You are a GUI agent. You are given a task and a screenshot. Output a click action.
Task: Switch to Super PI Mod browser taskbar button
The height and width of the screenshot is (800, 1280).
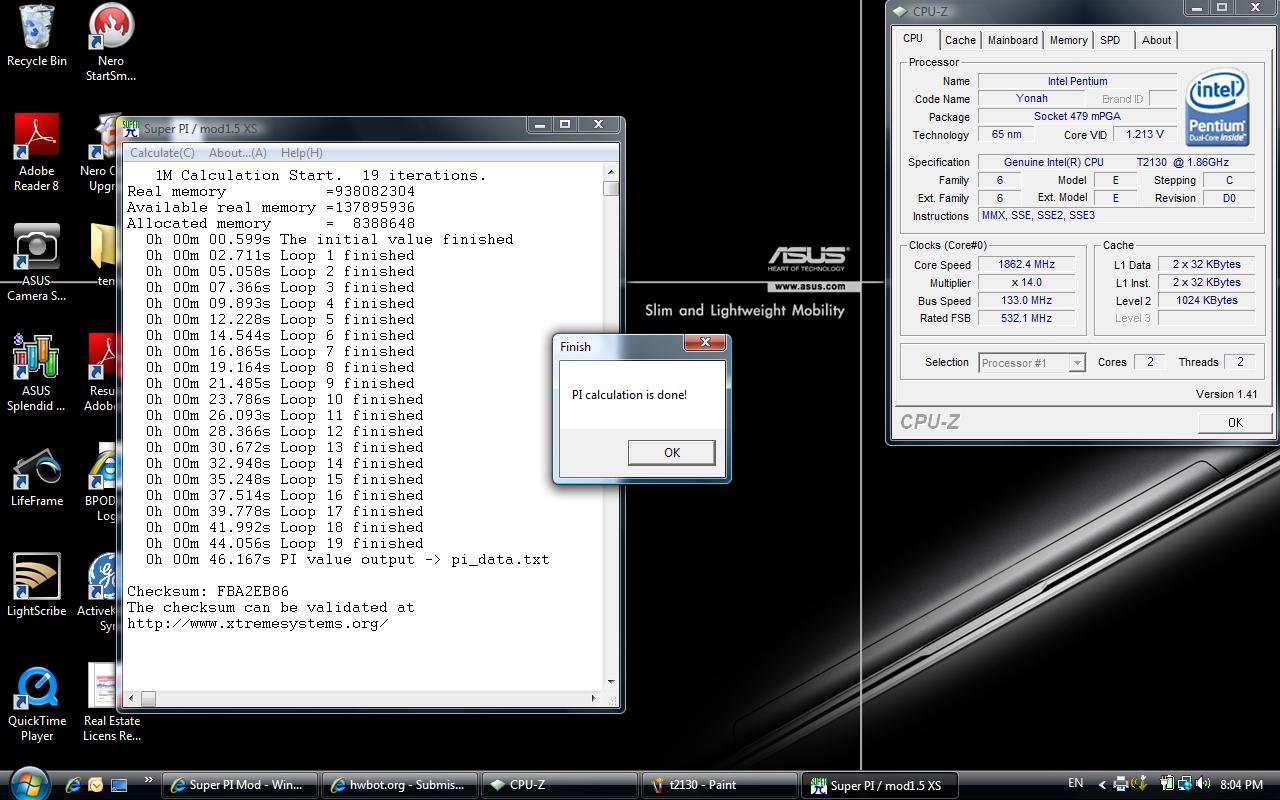[240, 785]
